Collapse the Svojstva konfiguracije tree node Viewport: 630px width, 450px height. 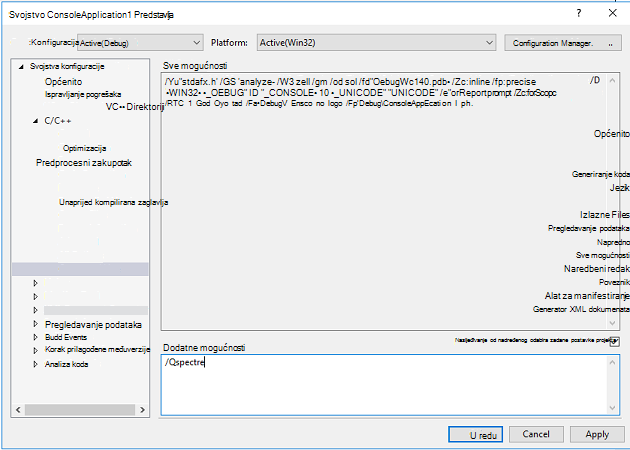(21, 67)
